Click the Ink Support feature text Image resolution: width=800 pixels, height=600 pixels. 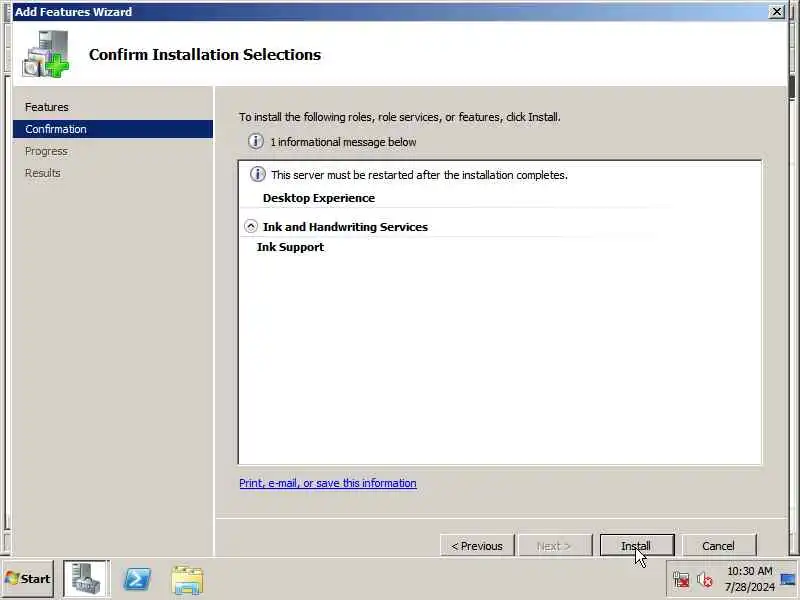click(290, 247)
